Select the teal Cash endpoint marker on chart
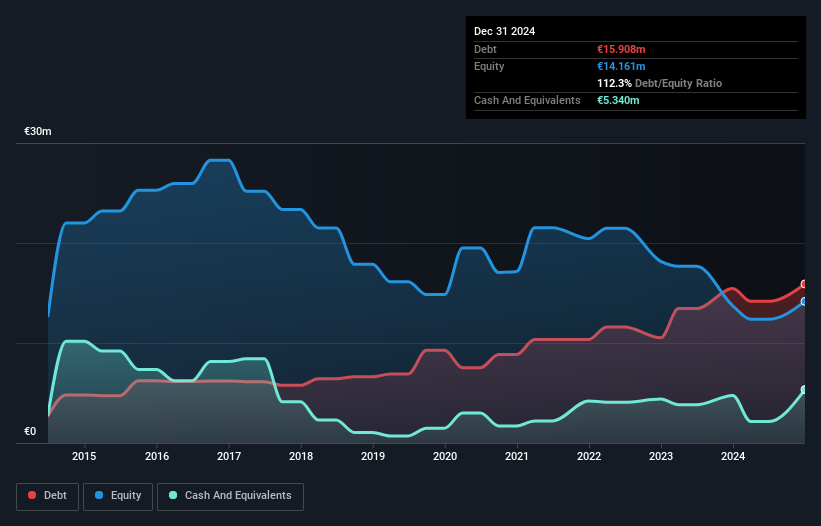Viewport: 821px width, 526px height. tap(804, 390)
